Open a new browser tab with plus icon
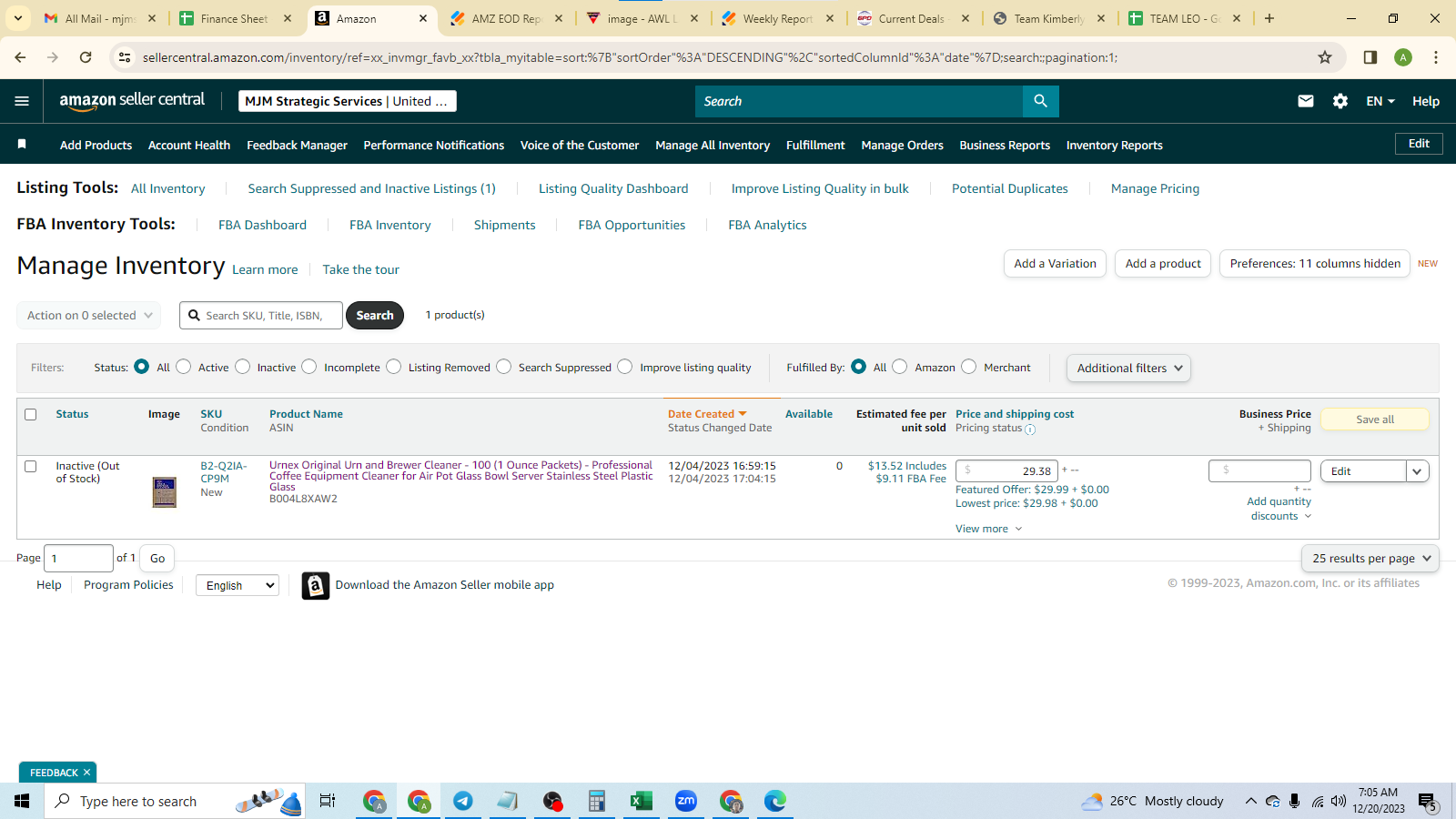 click(x=1269, y=18)
